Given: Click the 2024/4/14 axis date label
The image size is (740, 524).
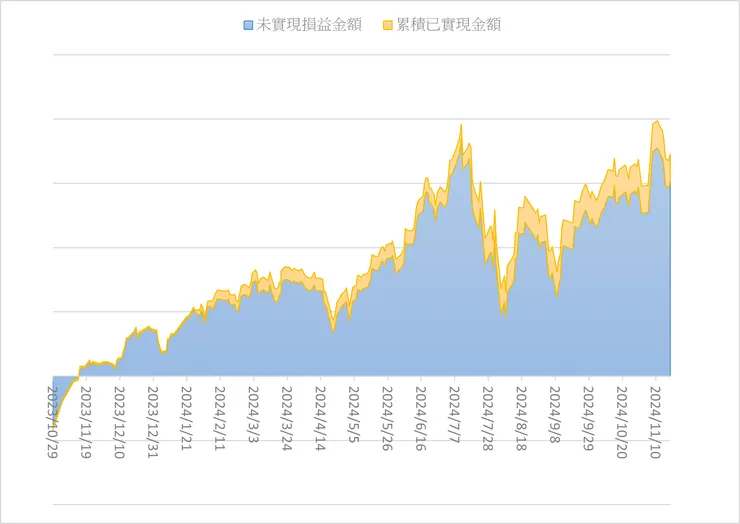Looking at the screenshot, I should [x=320, y=419].
